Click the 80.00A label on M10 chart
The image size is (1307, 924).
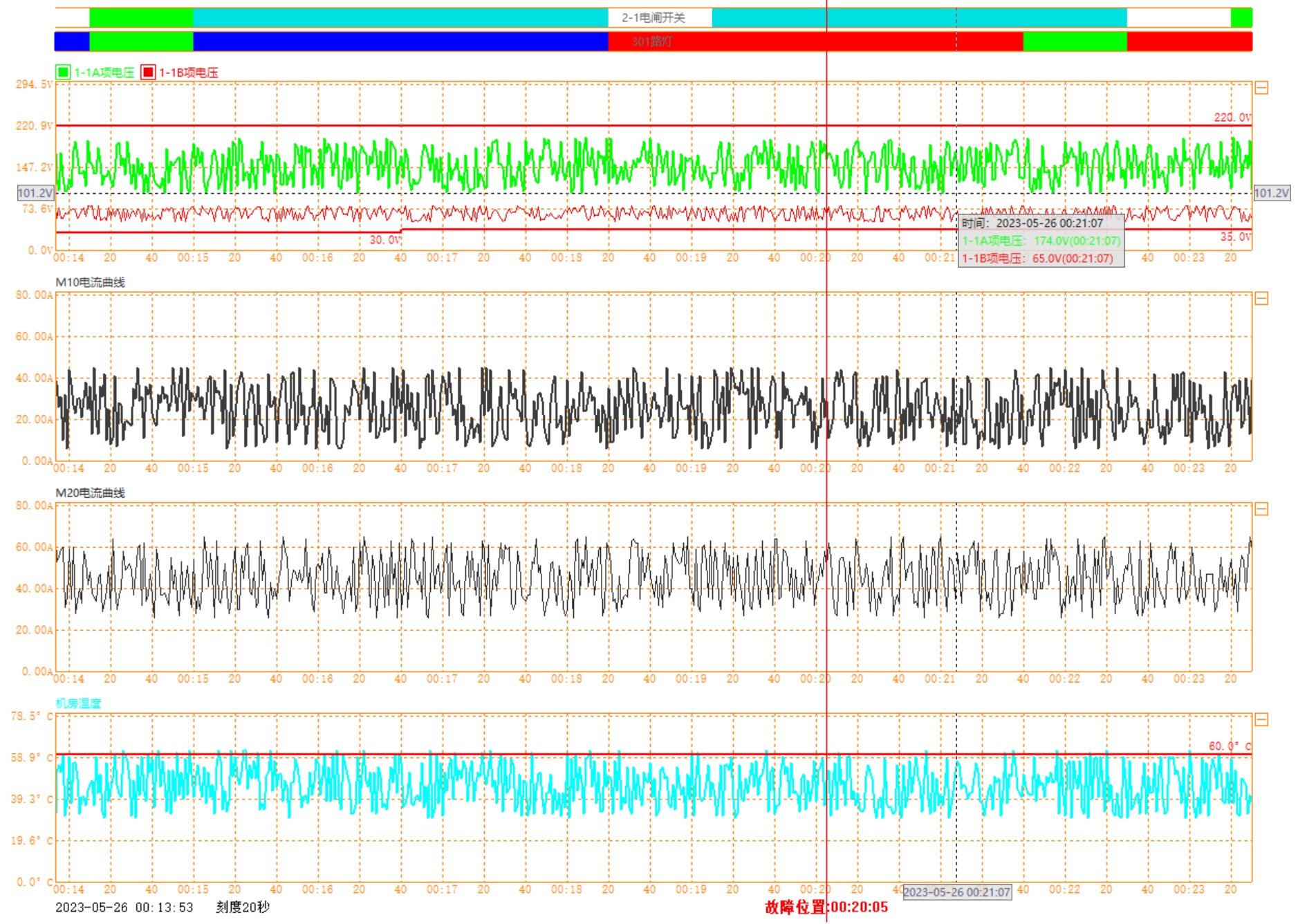pos(34,295)
